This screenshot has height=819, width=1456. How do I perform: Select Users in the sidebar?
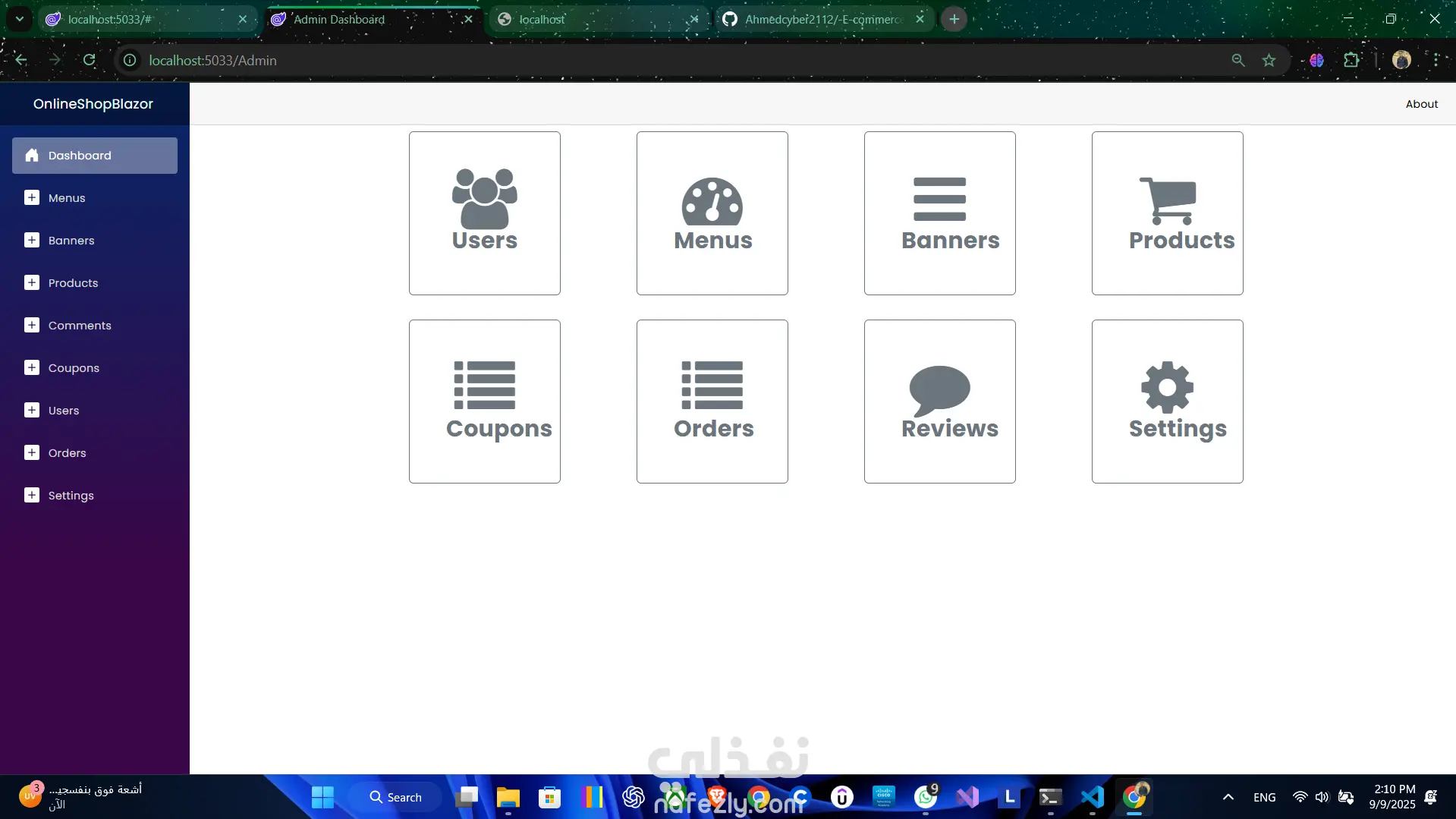click(95, 411)
